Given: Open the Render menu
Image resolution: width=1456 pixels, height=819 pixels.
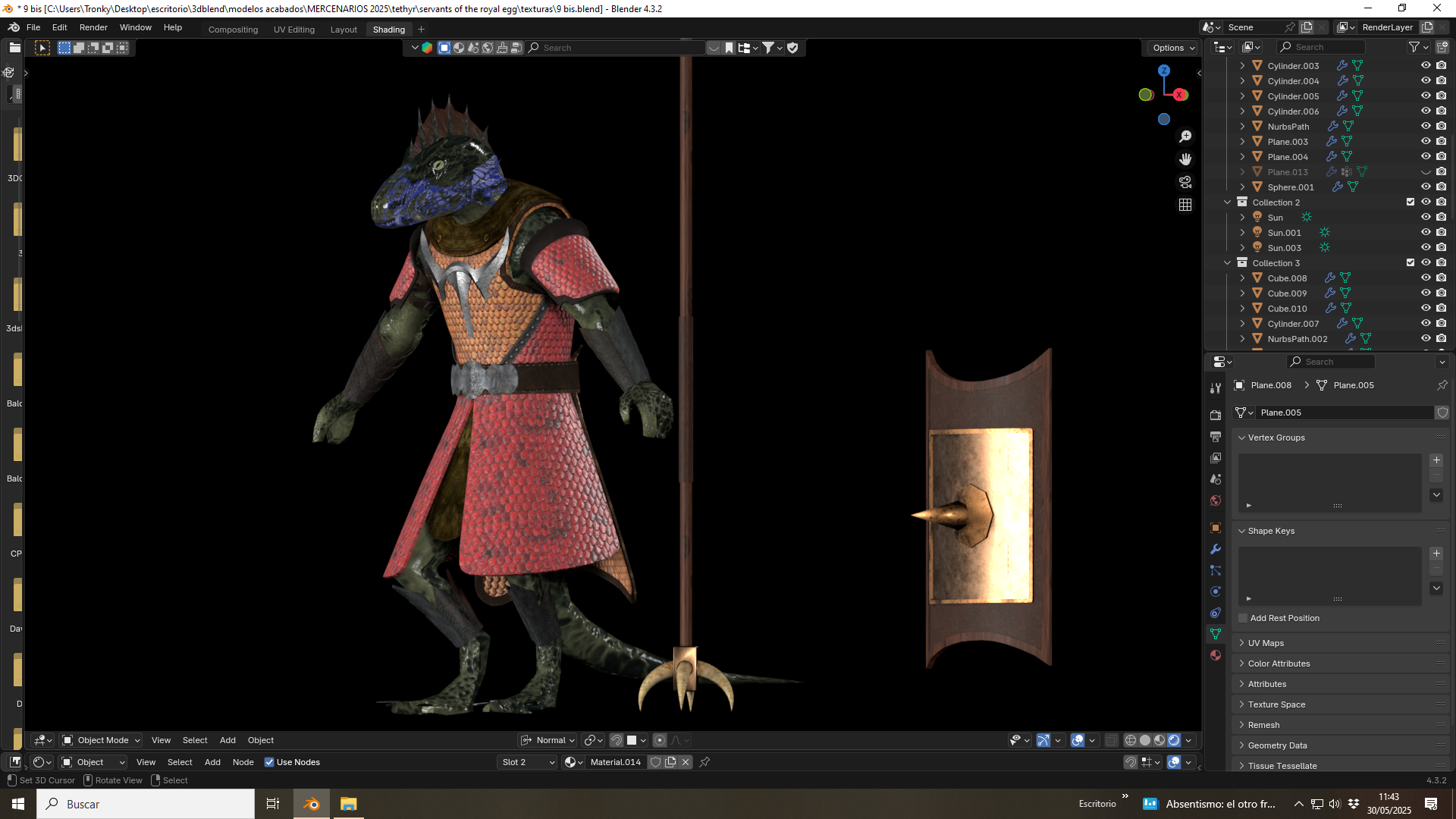Looking at the screenshot, I should [93, 27].
